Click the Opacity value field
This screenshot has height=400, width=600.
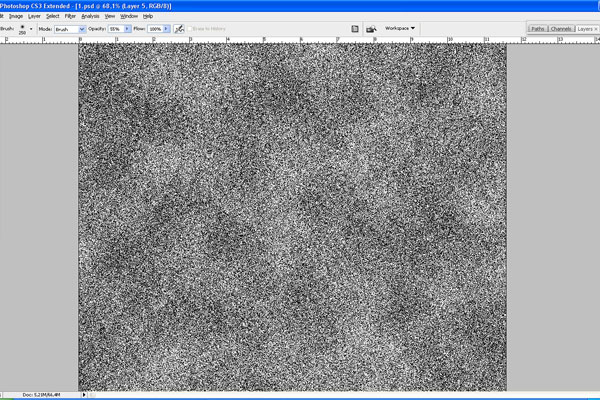click(115, 29)
